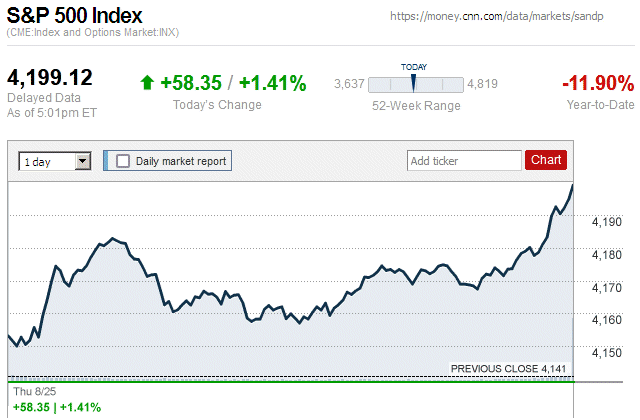Toggle the Daily market report checkbox
The width and height of the screenshot is (640, 420).
123,160
